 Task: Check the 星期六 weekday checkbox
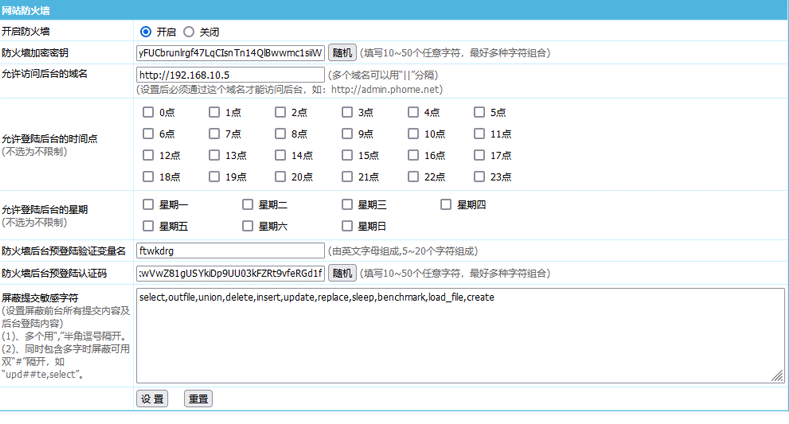pos(248,226)
